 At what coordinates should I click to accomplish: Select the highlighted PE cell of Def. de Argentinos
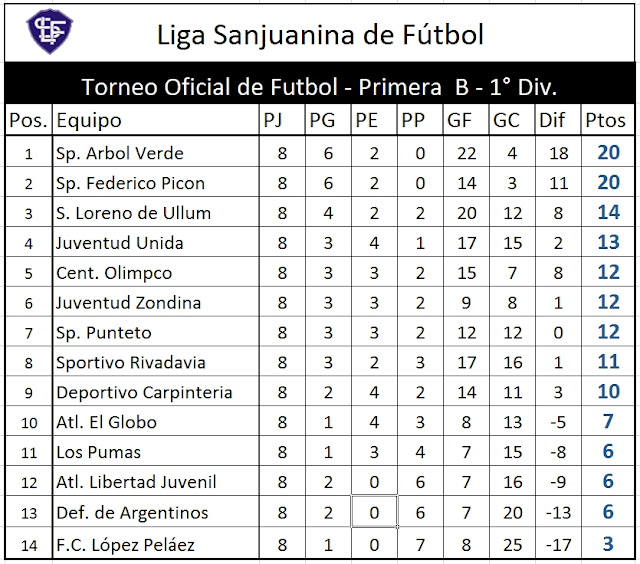[x=374, y=512]
